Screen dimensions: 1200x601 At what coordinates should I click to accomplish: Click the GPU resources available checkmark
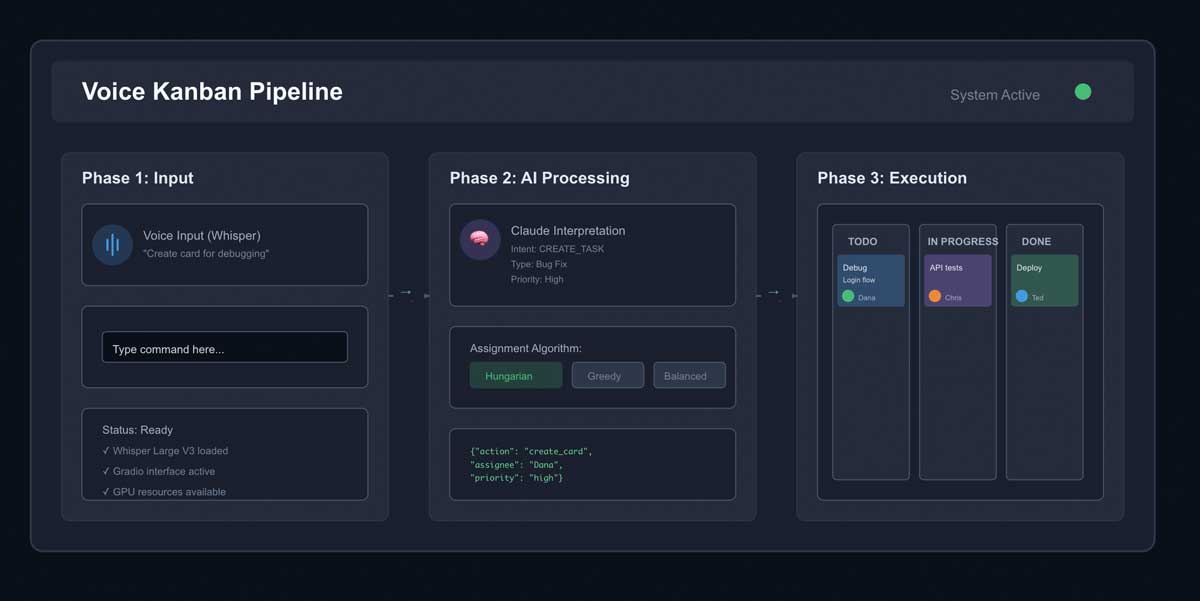pos(106,491)
